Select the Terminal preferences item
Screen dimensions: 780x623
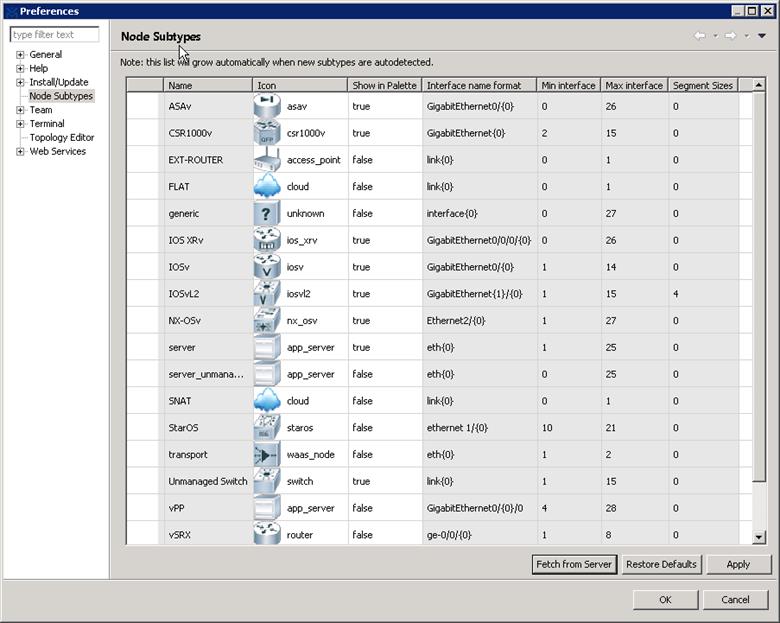pyautogui.click(x=47, y=123)
